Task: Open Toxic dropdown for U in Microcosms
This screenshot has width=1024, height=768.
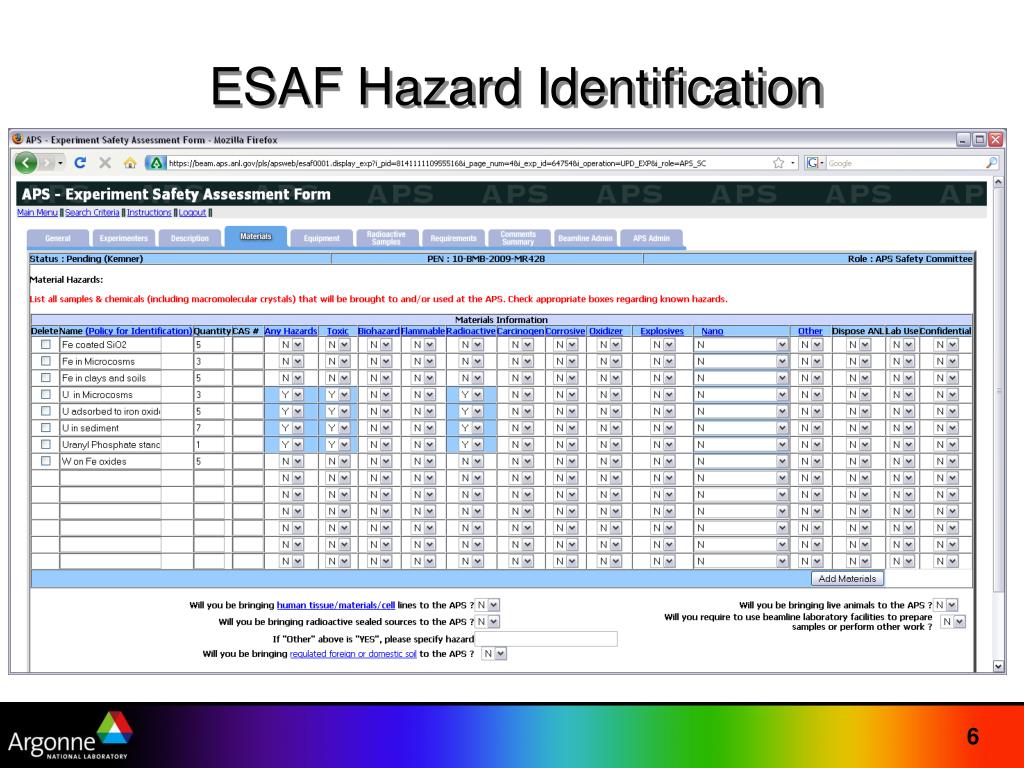Action: [x=338, y=394]
